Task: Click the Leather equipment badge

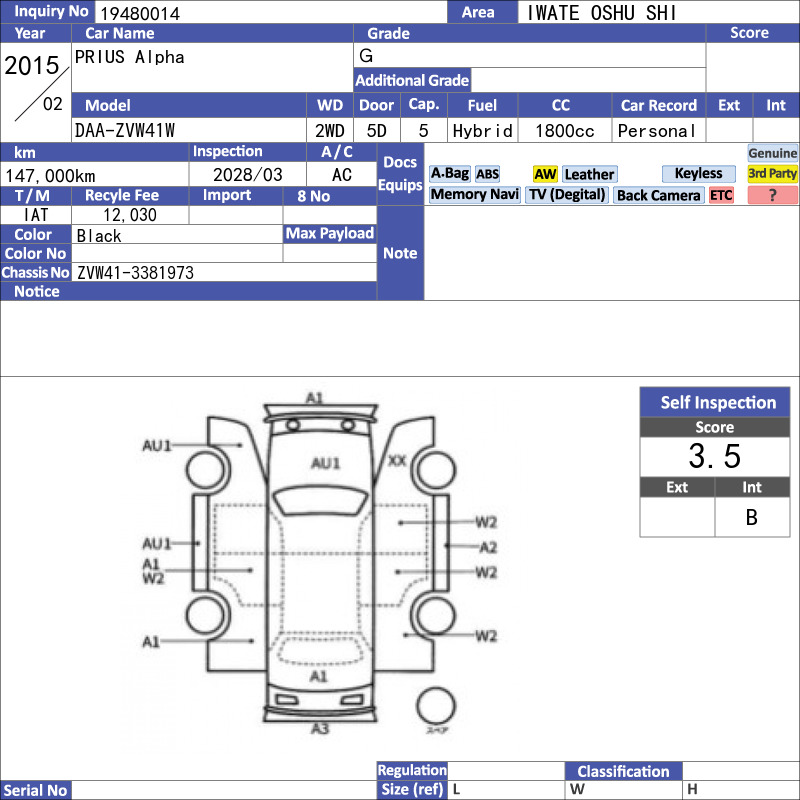Action: tap(589, 174)
